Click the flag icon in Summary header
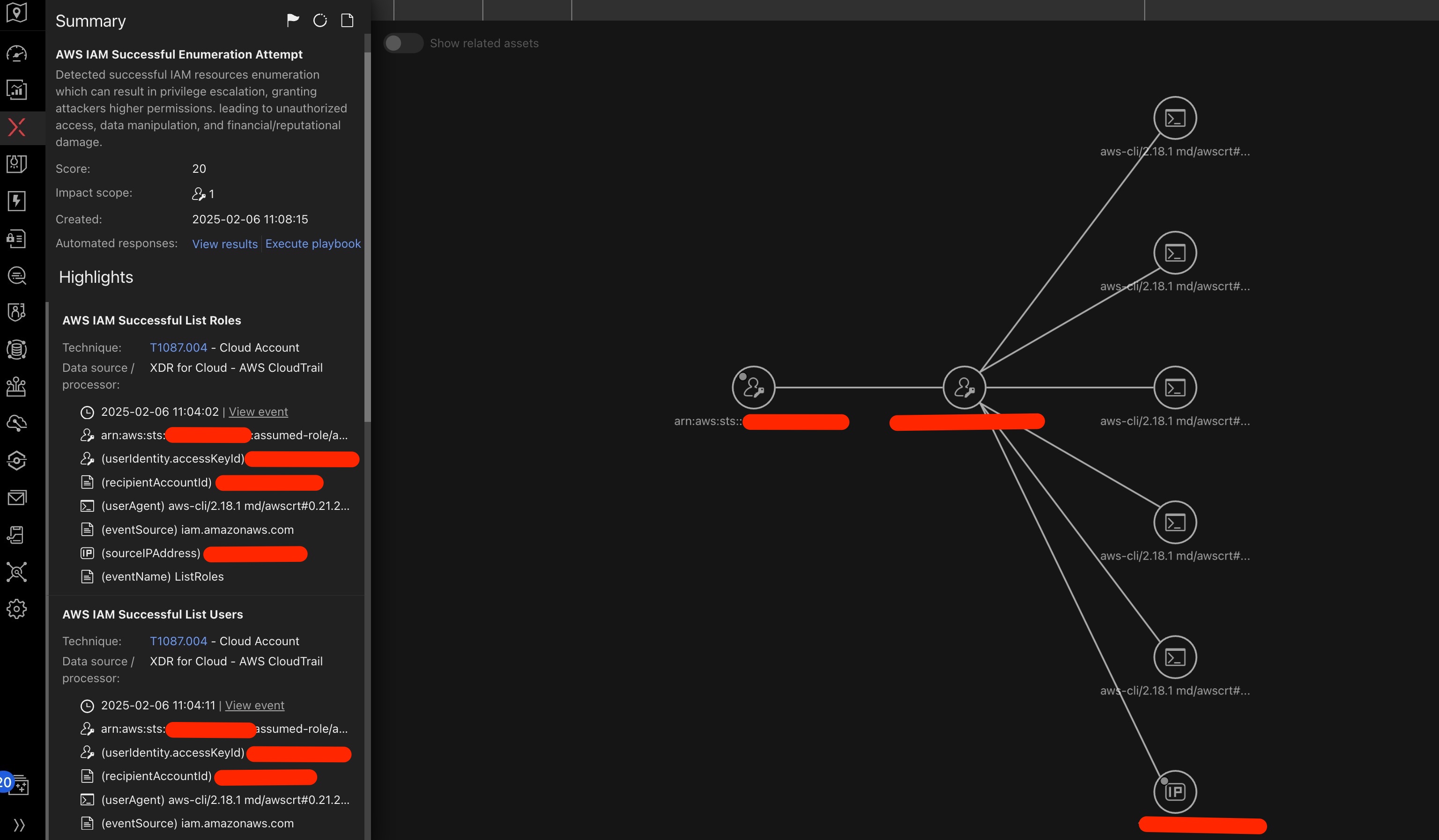 coord(292,21)
